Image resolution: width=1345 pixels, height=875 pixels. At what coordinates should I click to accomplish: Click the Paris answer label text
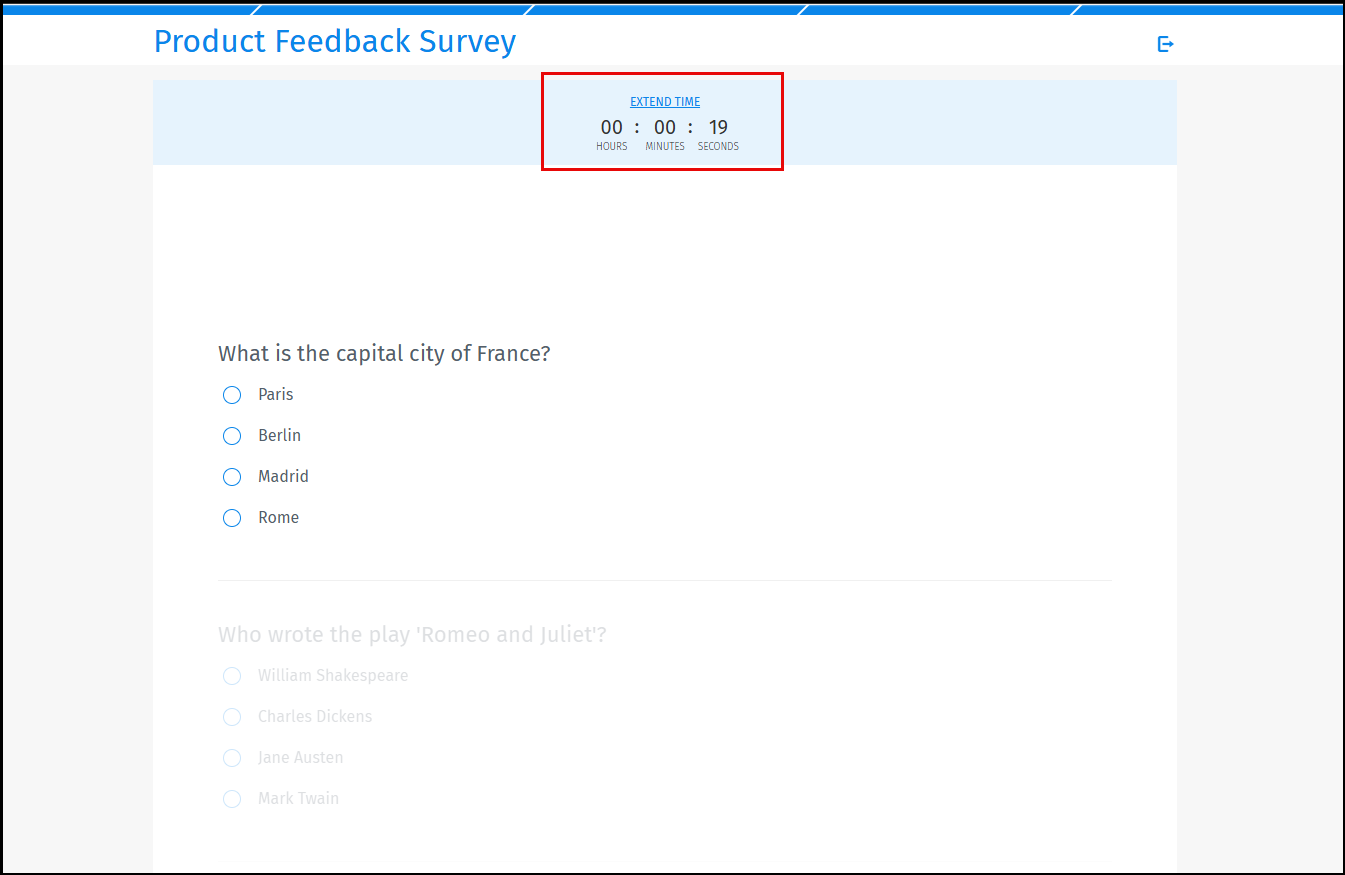[276, 394]
